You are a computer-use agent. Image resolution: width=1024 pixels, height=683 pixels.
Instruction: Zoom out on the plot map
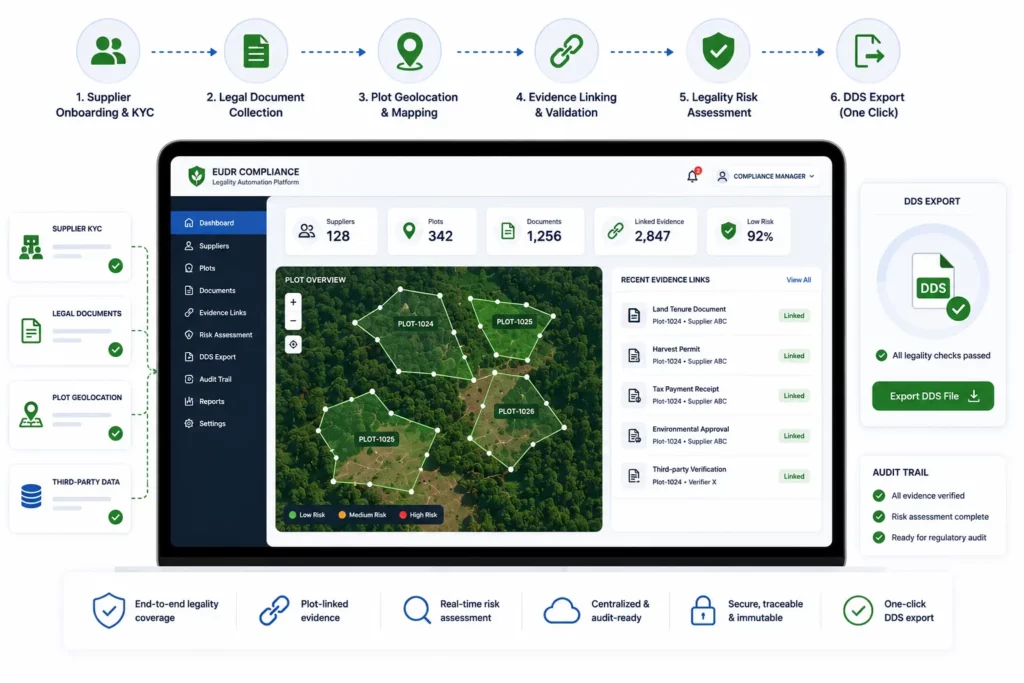[x=293, y=320]
